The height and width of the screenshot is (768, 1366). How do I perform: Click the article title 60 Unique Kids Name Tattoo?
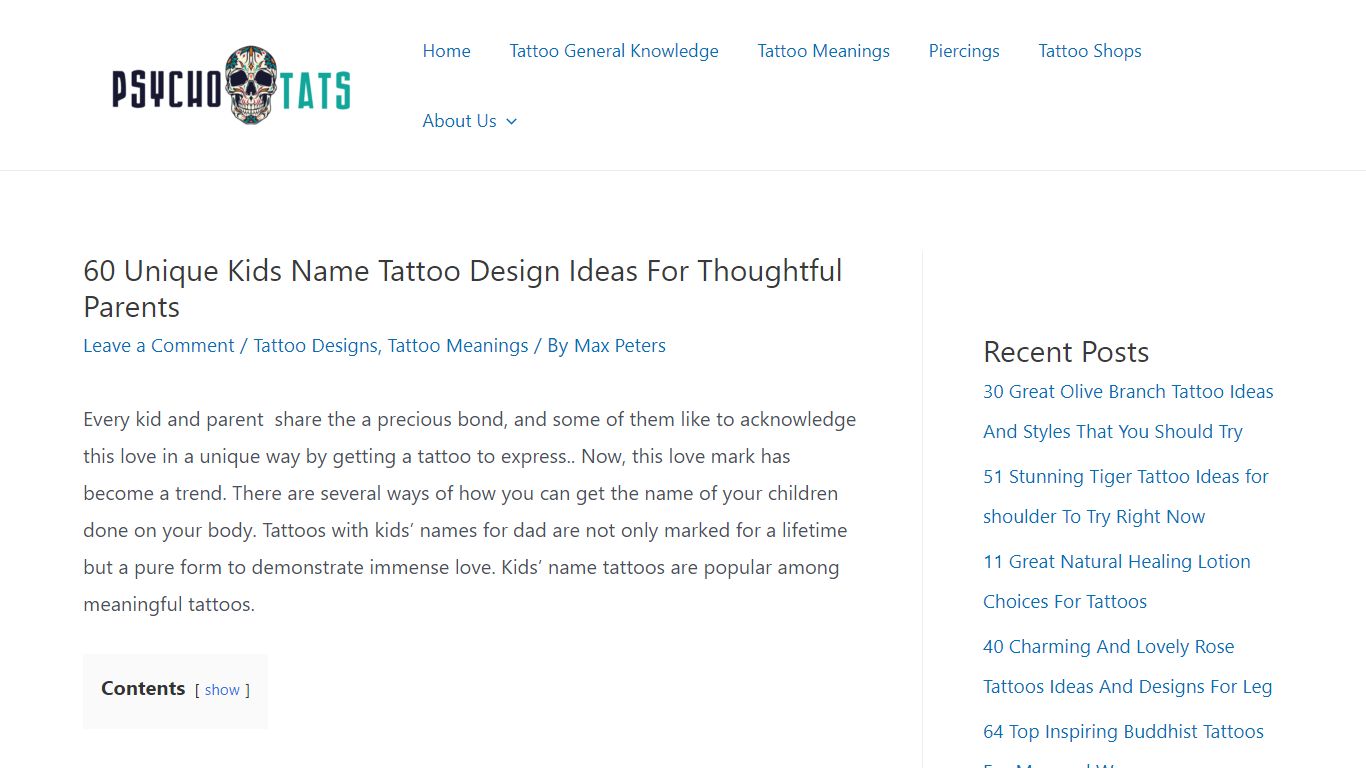point(463,289)
